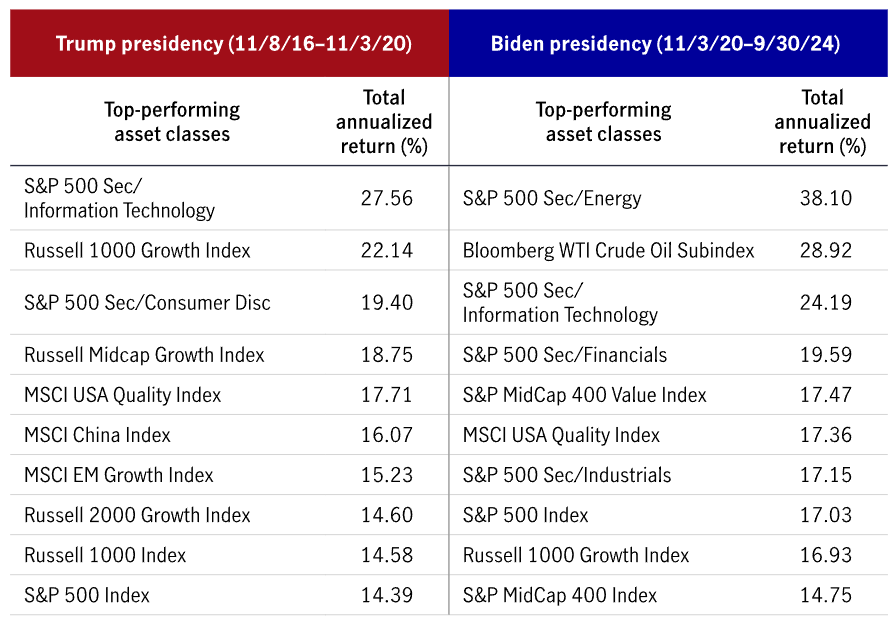894x627 pixels.
Task: Click the 38.10 return value
Action: click(827, 198)
